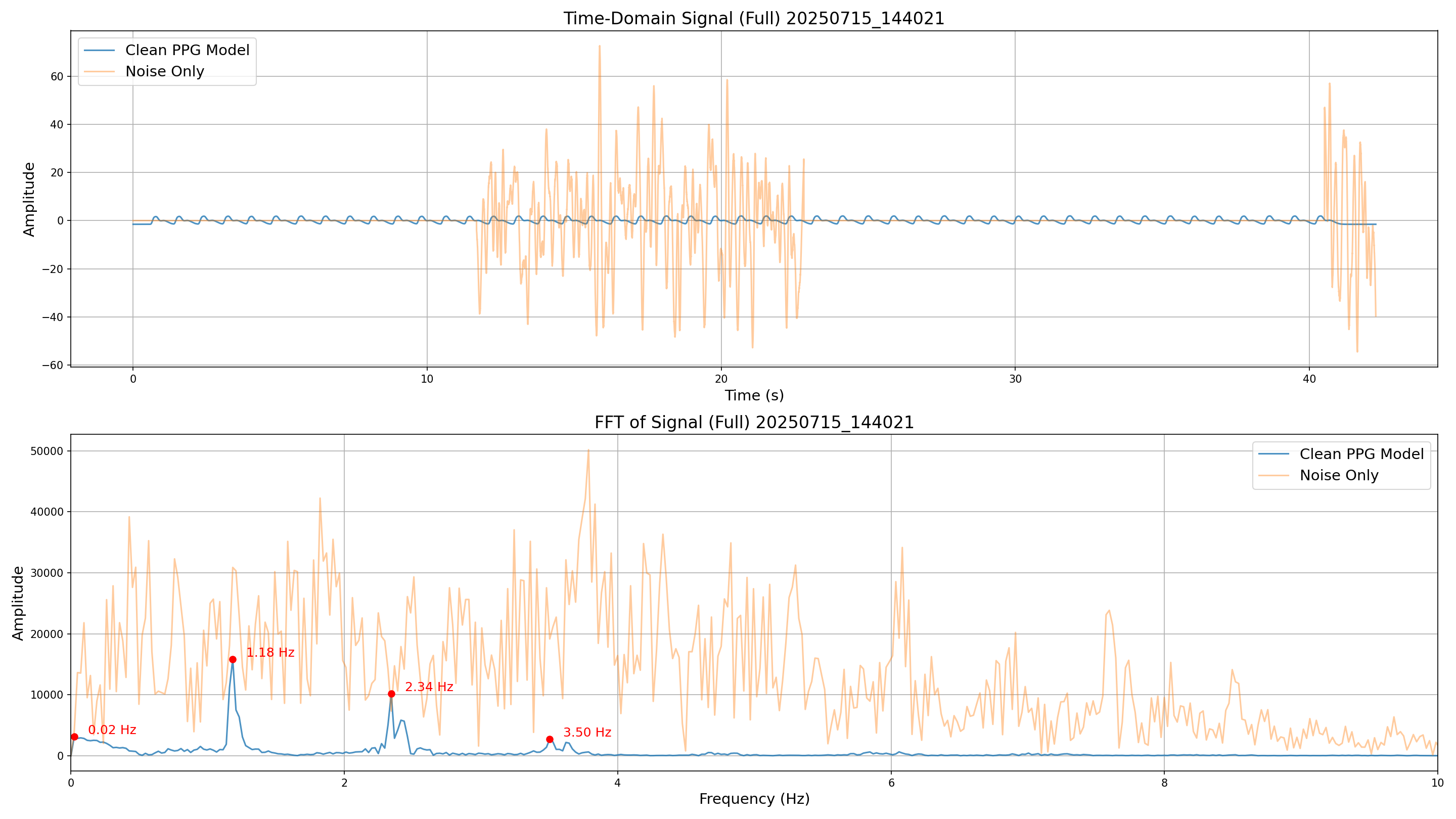Screen dimensions: 1456x819
Task: Click the red 2.34 Hz peak marker
Action: tap(391, 694)
